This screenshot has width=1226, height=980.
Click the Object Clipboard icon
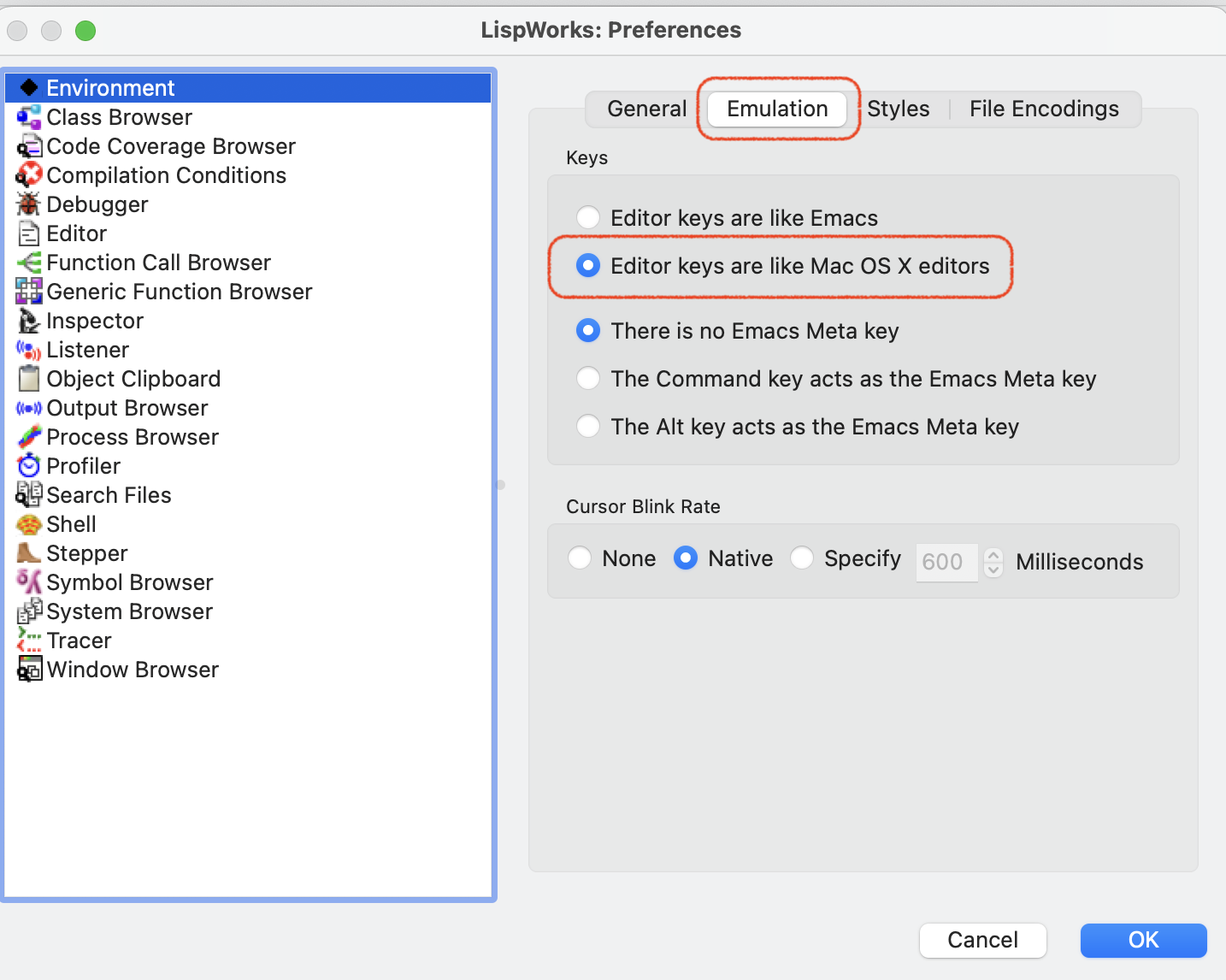click(x=29, y=378)
